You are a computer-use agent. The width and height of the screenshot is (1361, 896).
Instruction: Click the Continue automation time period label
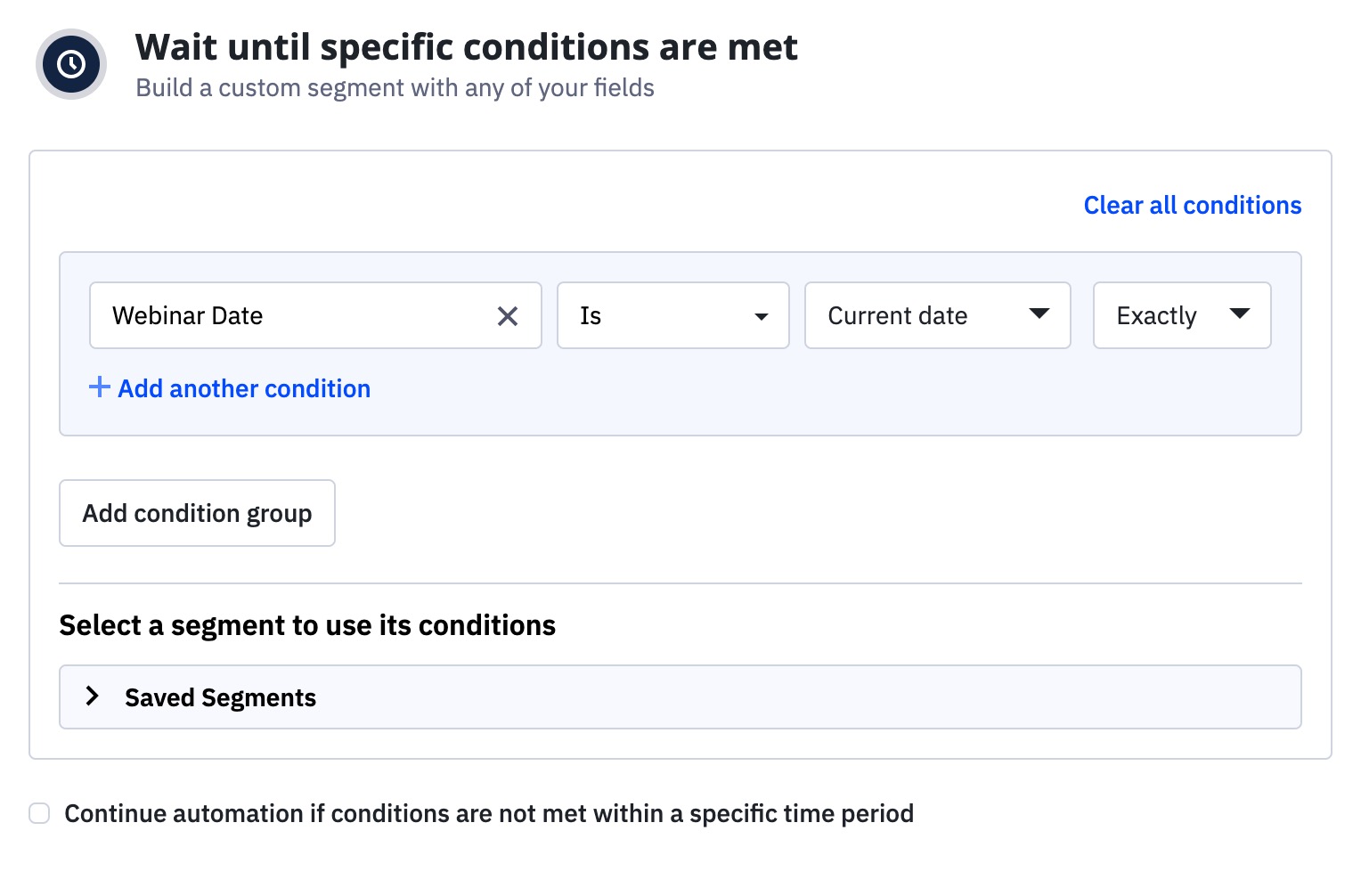(489, 813)
